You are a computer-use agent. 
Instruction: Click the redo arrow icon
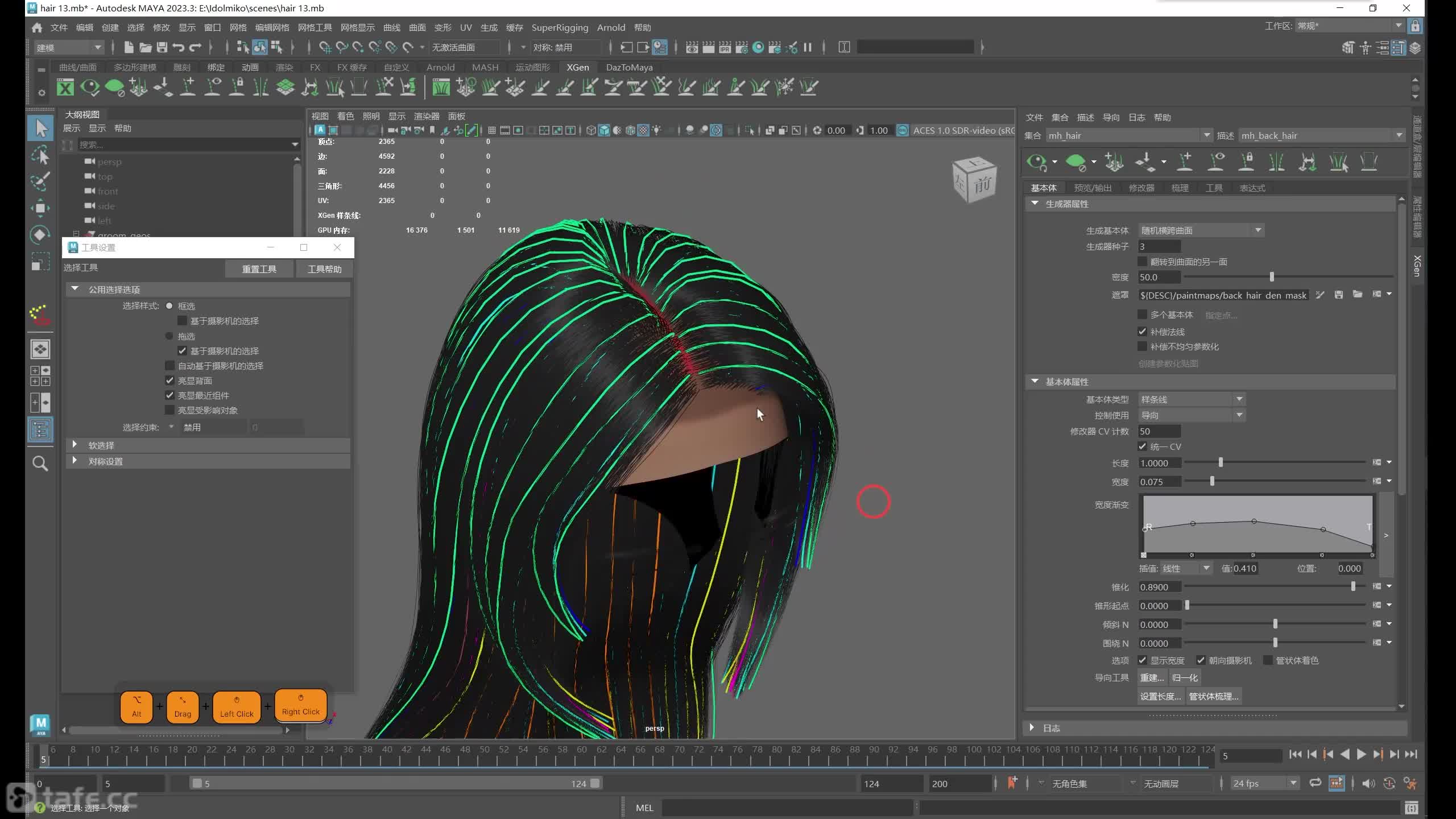(195, 47)
